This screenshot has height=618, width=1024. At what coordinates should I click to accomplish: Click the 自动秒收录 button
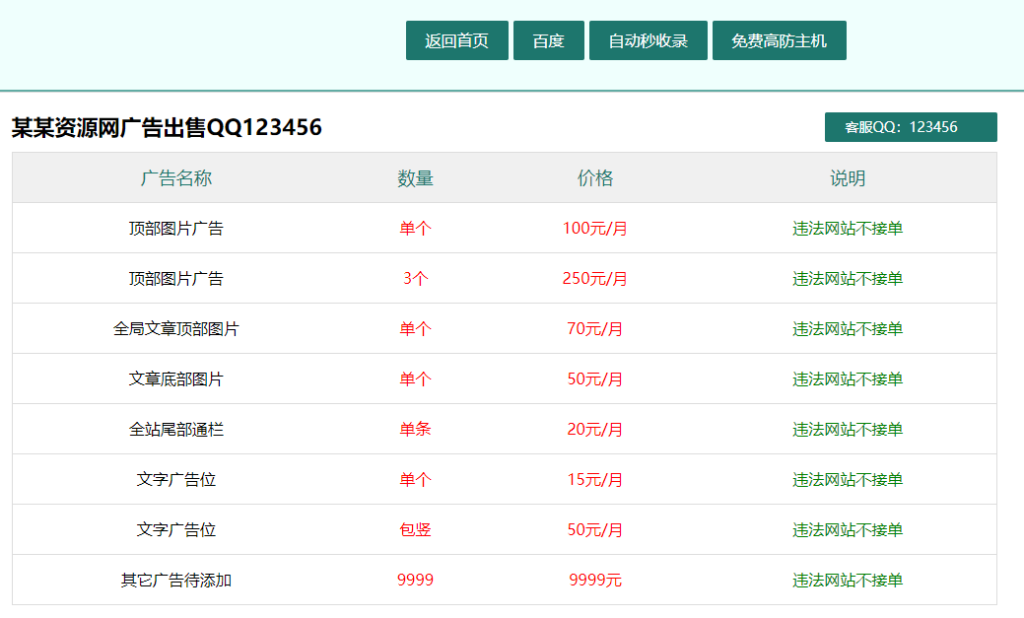point(647,40)
